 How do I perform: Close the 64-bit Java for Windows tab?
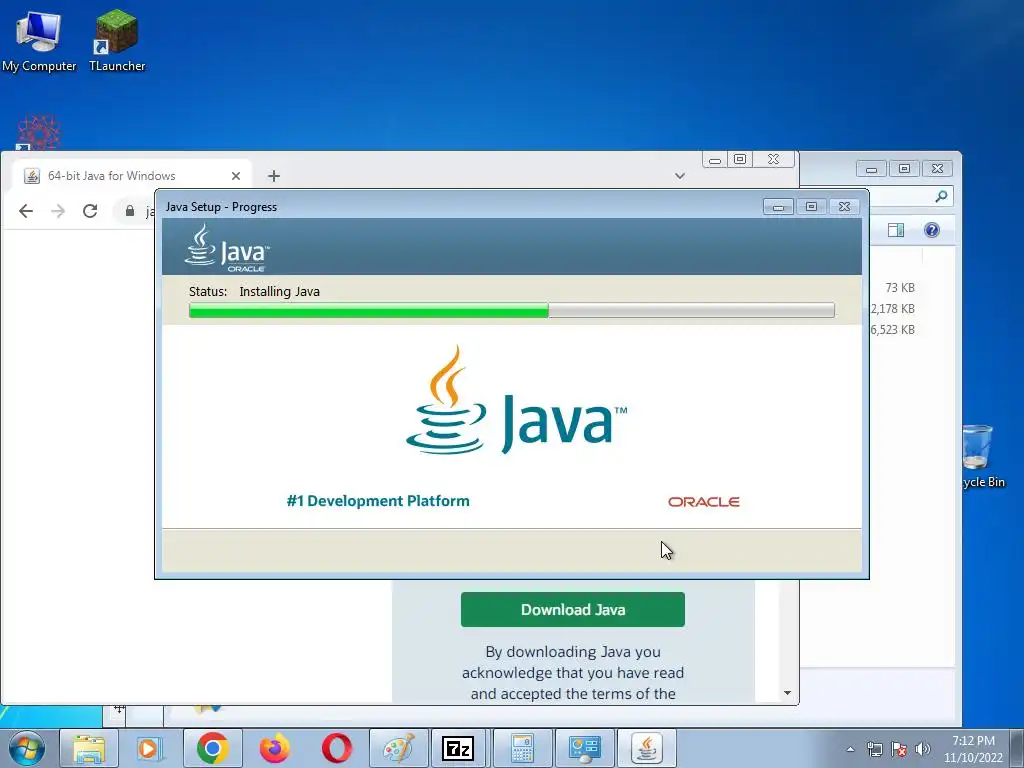236,176
